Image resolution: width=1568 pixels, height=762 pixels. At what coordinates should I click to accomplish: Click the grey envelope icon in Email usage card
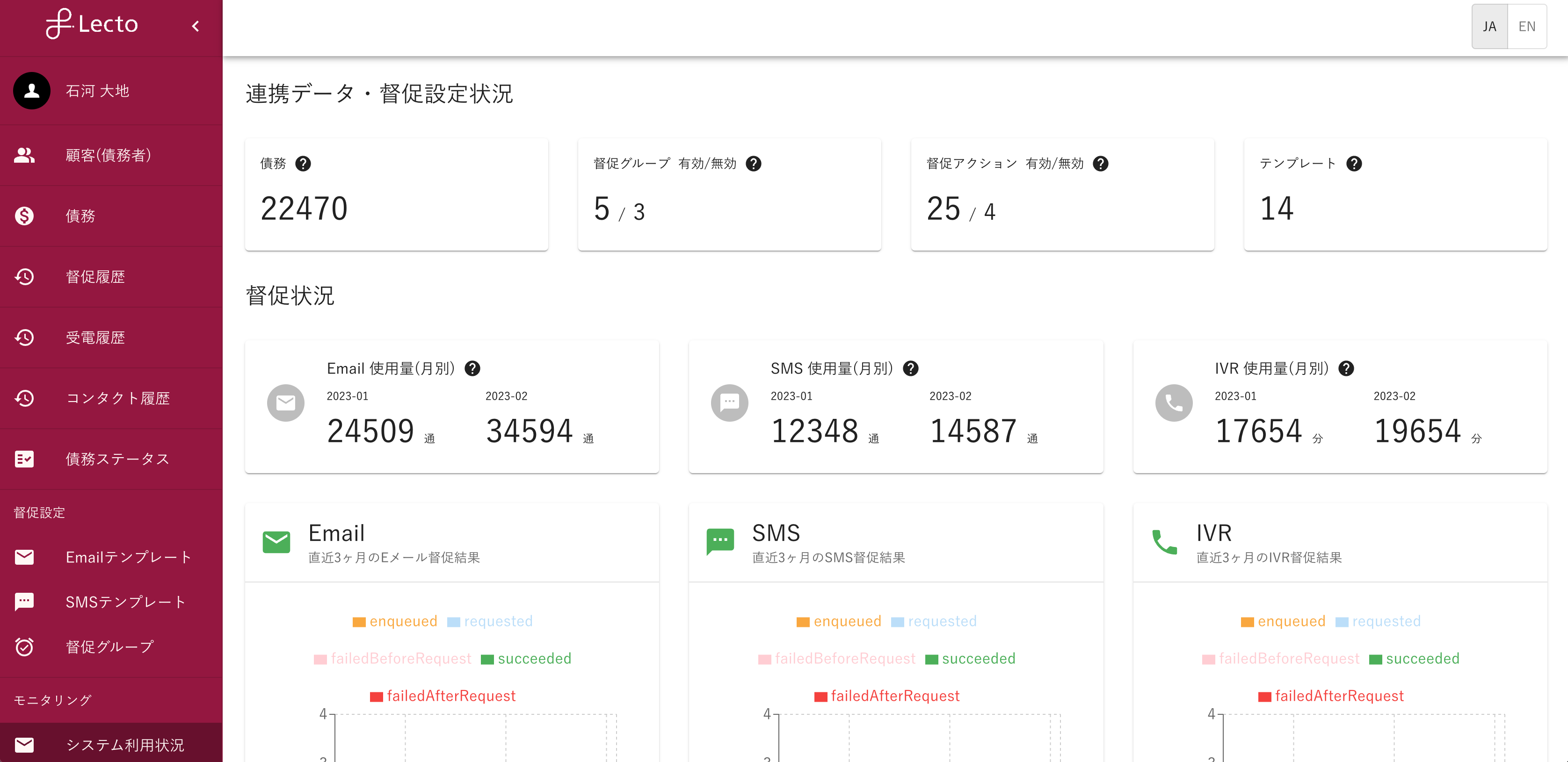[x=285, y=403]
